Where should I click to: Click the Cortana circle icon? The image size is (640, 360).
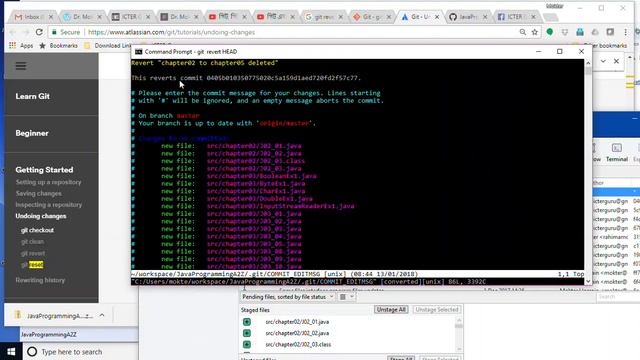click(32, 351)
